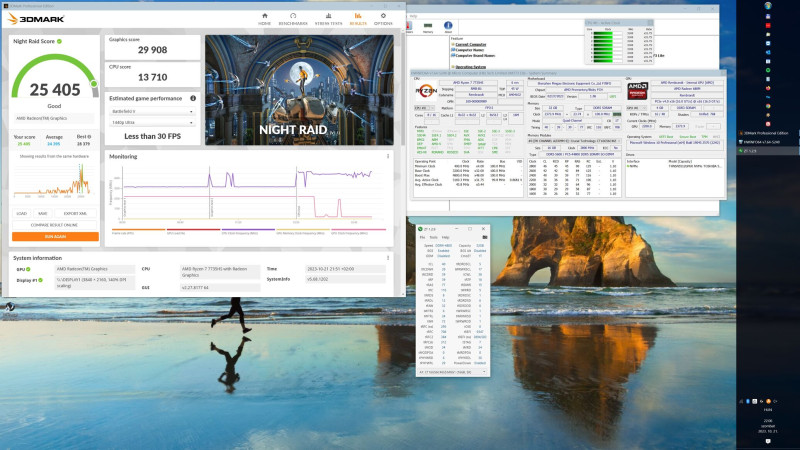The width and height of the screenshot is (800, 450).
Task: Open the notification center icon in taskbar
Action: pos(768,441)
